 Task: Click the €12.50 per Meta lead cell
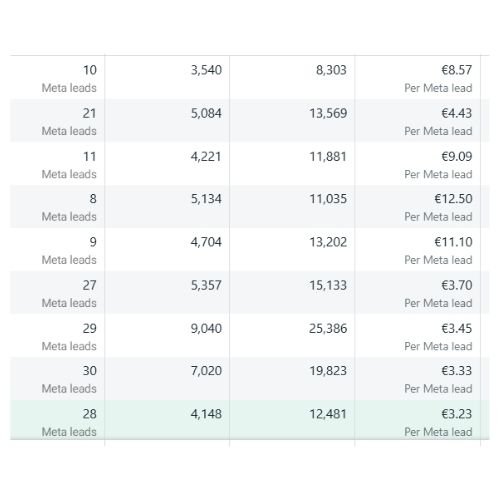[418, 207]
